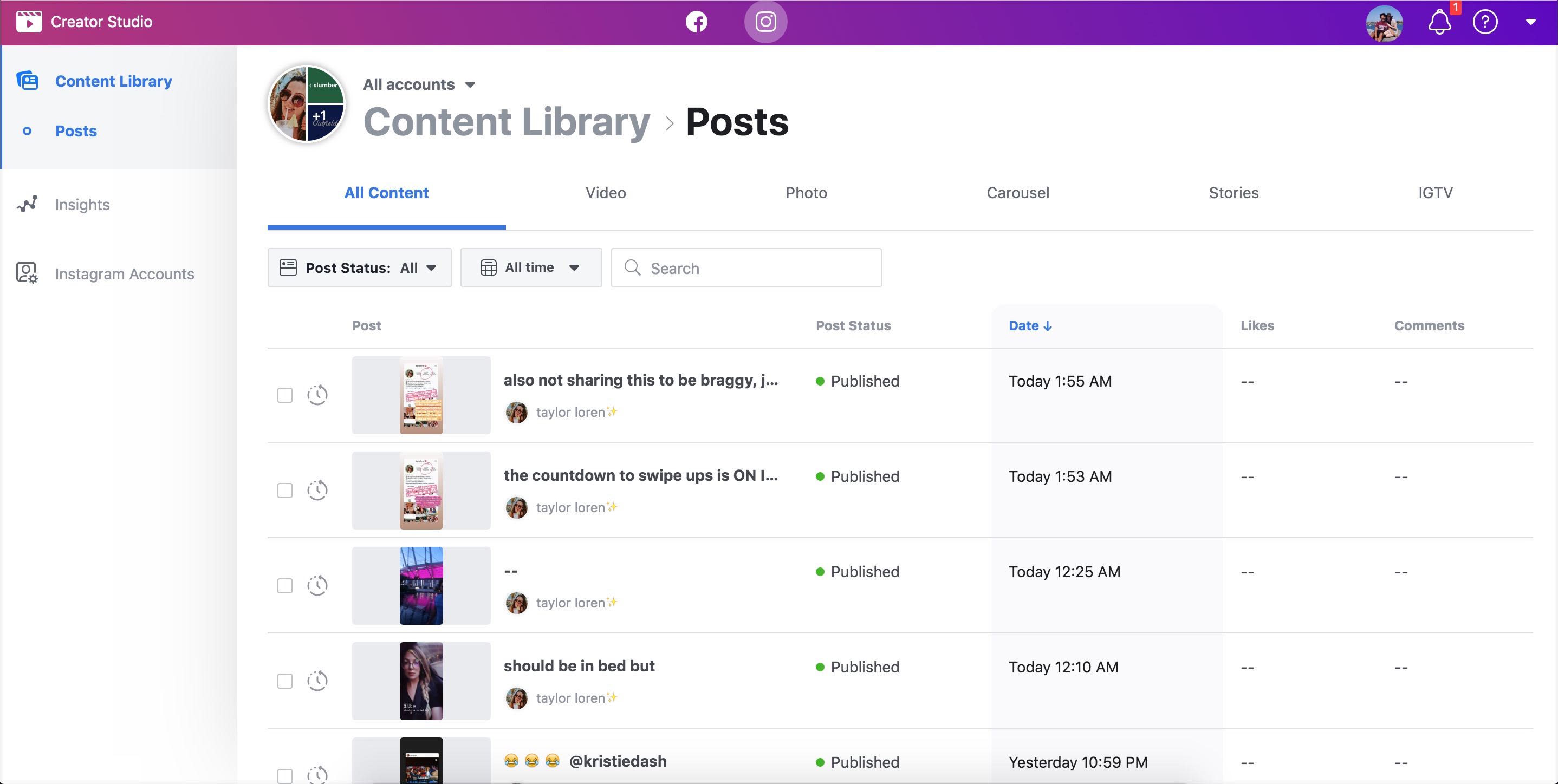Switch to the IGTV tab

tap(1435, 193)
